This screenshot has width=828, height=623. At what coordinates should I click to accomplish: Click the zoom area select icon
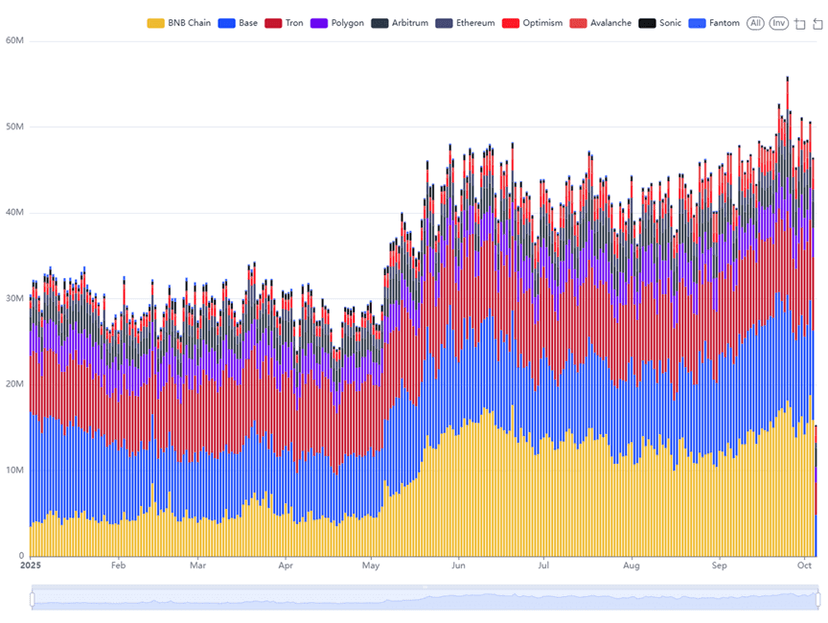coord(800,23)
